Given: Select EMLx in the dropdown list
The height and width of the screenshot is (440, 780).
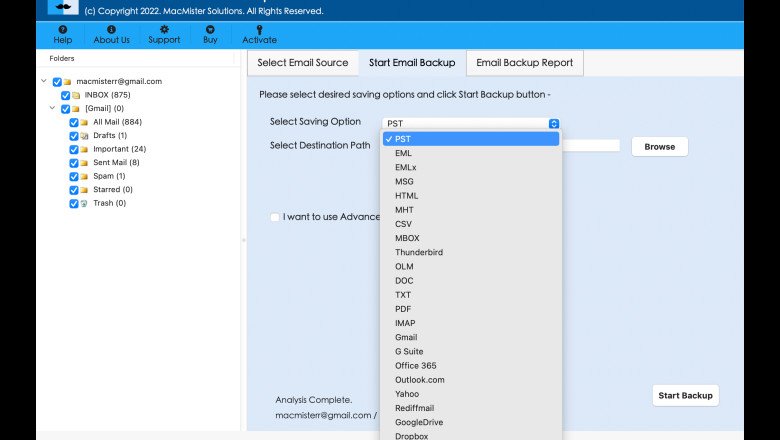Looking at the screenshot, I should [x=471, y=168].
